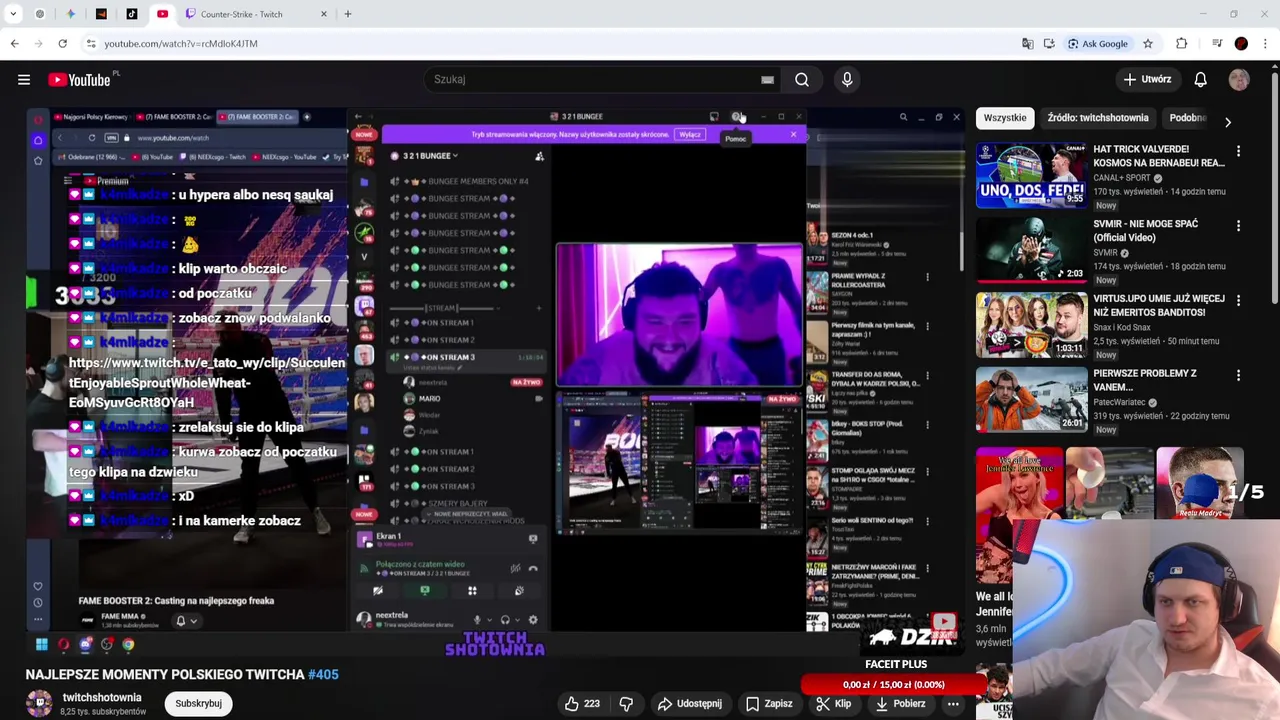Install app icon in address bar
The height and width of the screenshot is (720, 1280).
coord(1049,44)
